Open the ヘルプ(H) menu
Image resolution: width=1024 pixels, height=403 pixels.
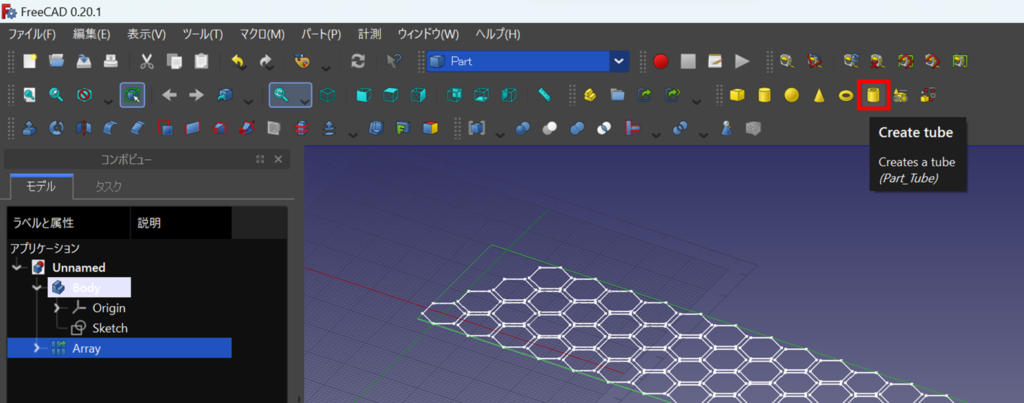[x=498, y=35]
